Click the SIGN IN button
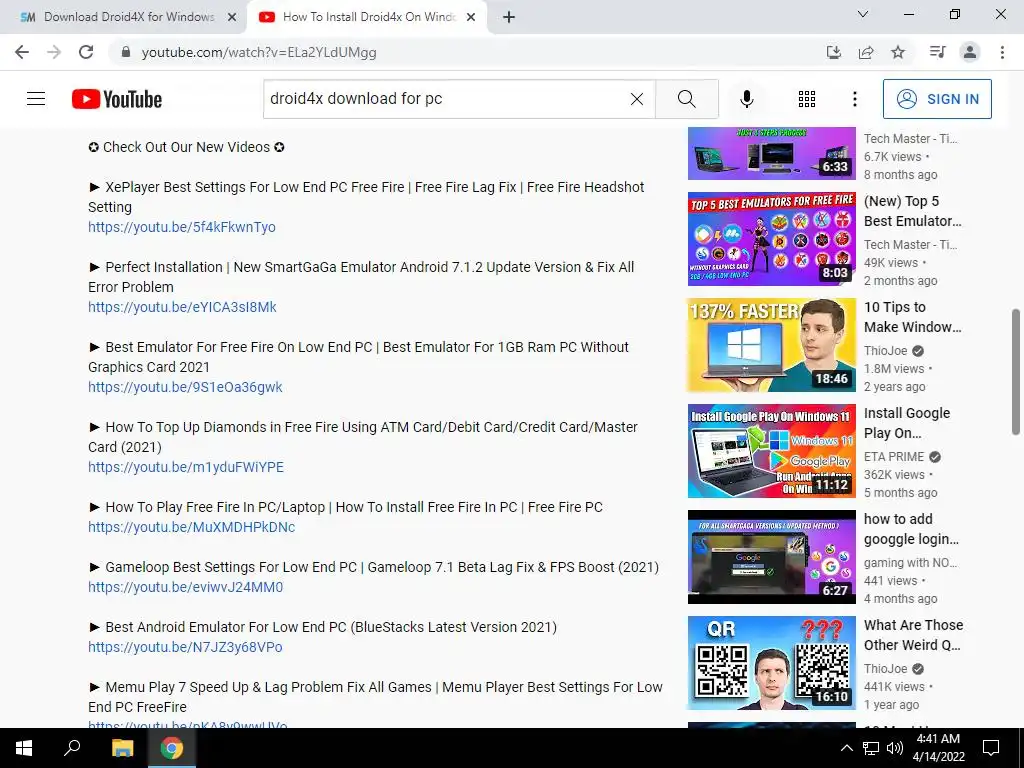This screenshot has width=1024, height=768. (x=937, y=99)
